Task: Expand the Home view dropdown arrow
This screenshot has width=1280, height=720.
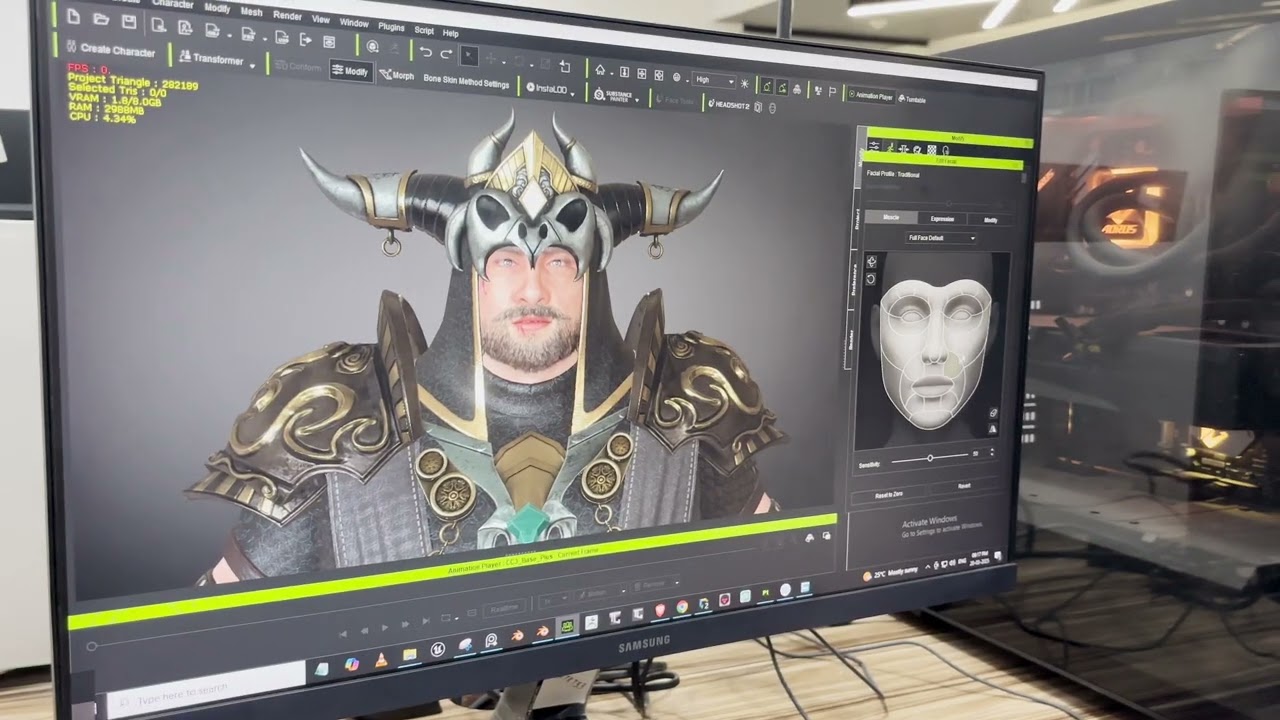Action: pyautogui.click(x=612, y=74)
